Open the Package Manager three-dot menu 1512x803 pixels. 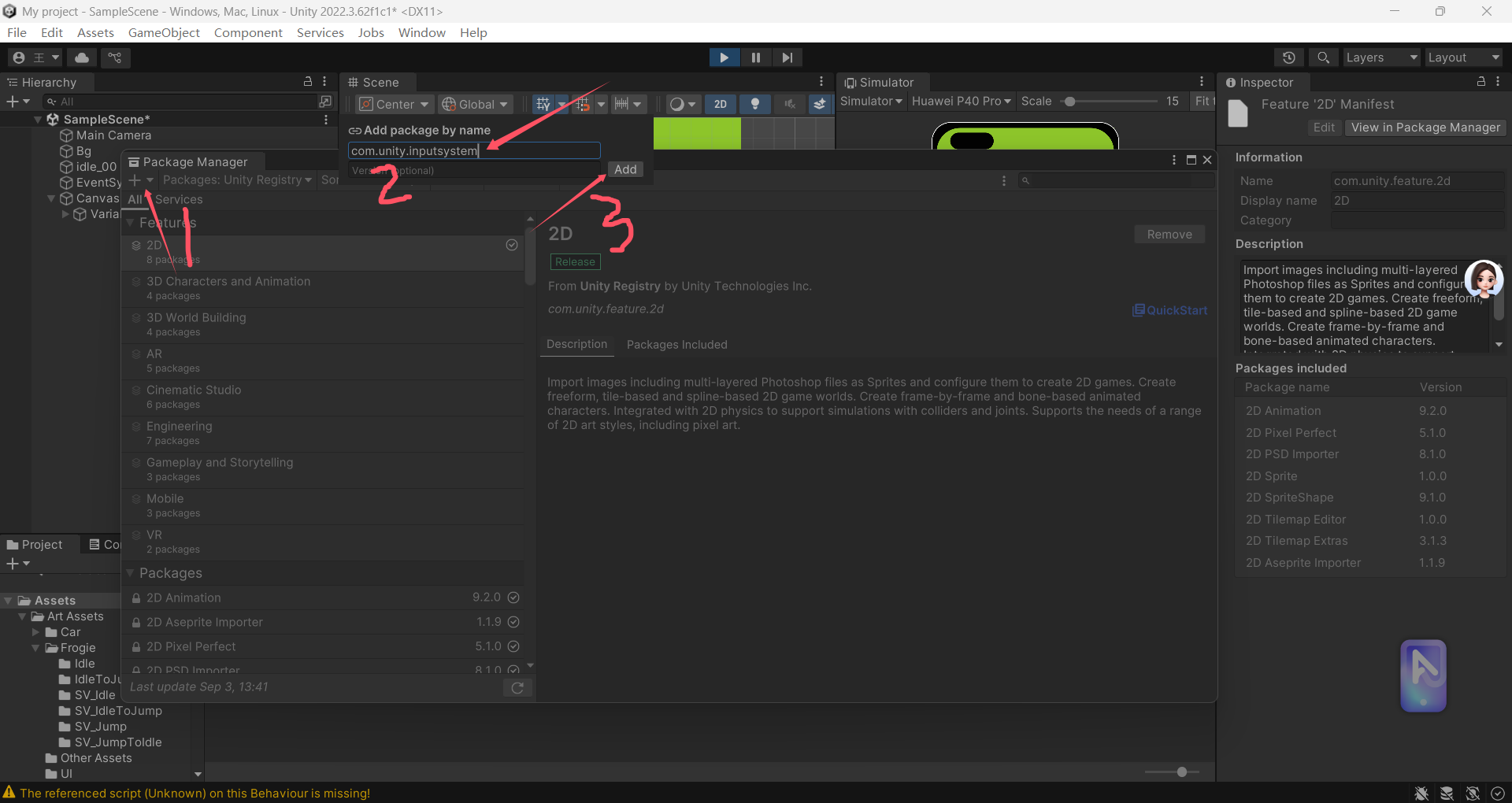click(1174, 160)
